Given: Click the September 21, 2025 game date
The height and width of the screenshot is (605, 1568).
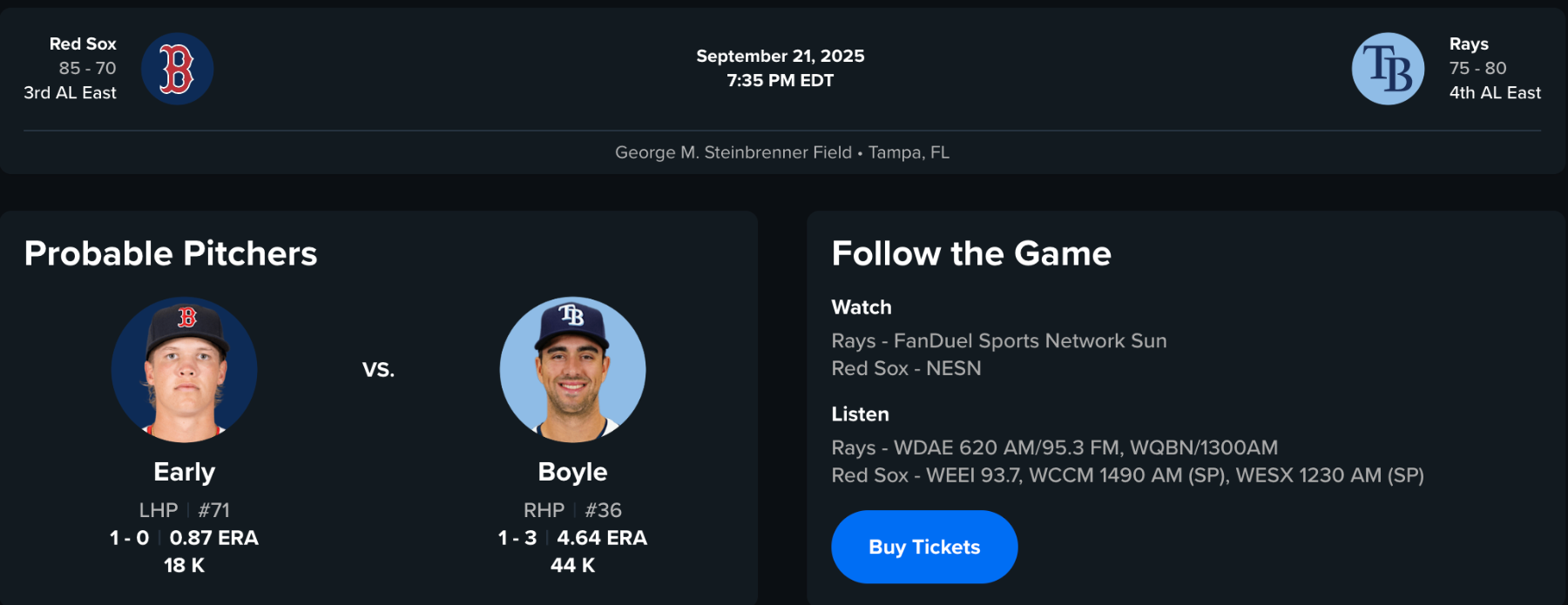Looking at the screenshot, I should [x=781, y=56].
